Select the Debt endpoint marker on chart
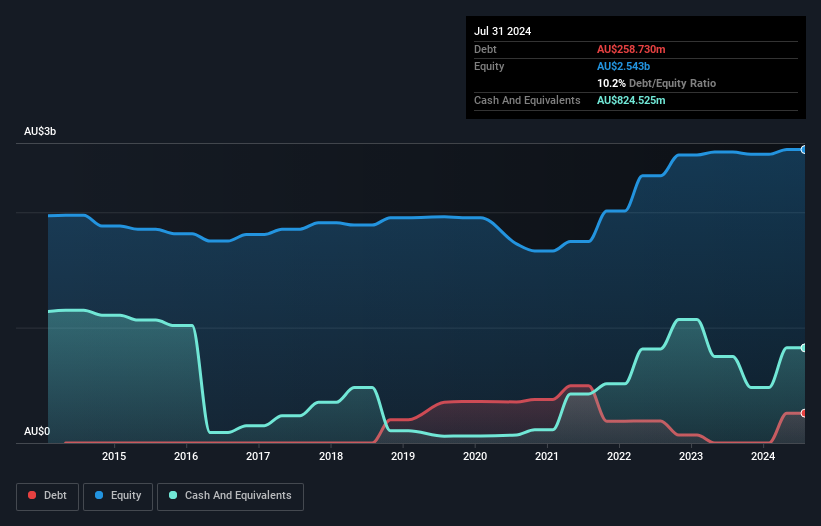The height and width of the screenshot is (526, 821). point(804,413)
